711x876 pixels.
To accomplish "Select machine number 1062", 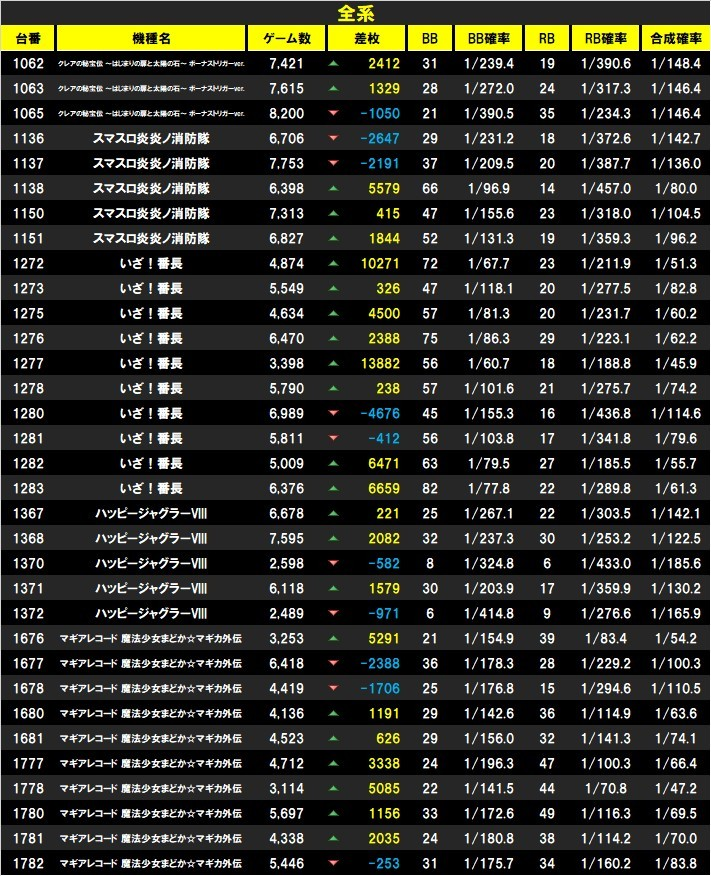I will 28,64.
